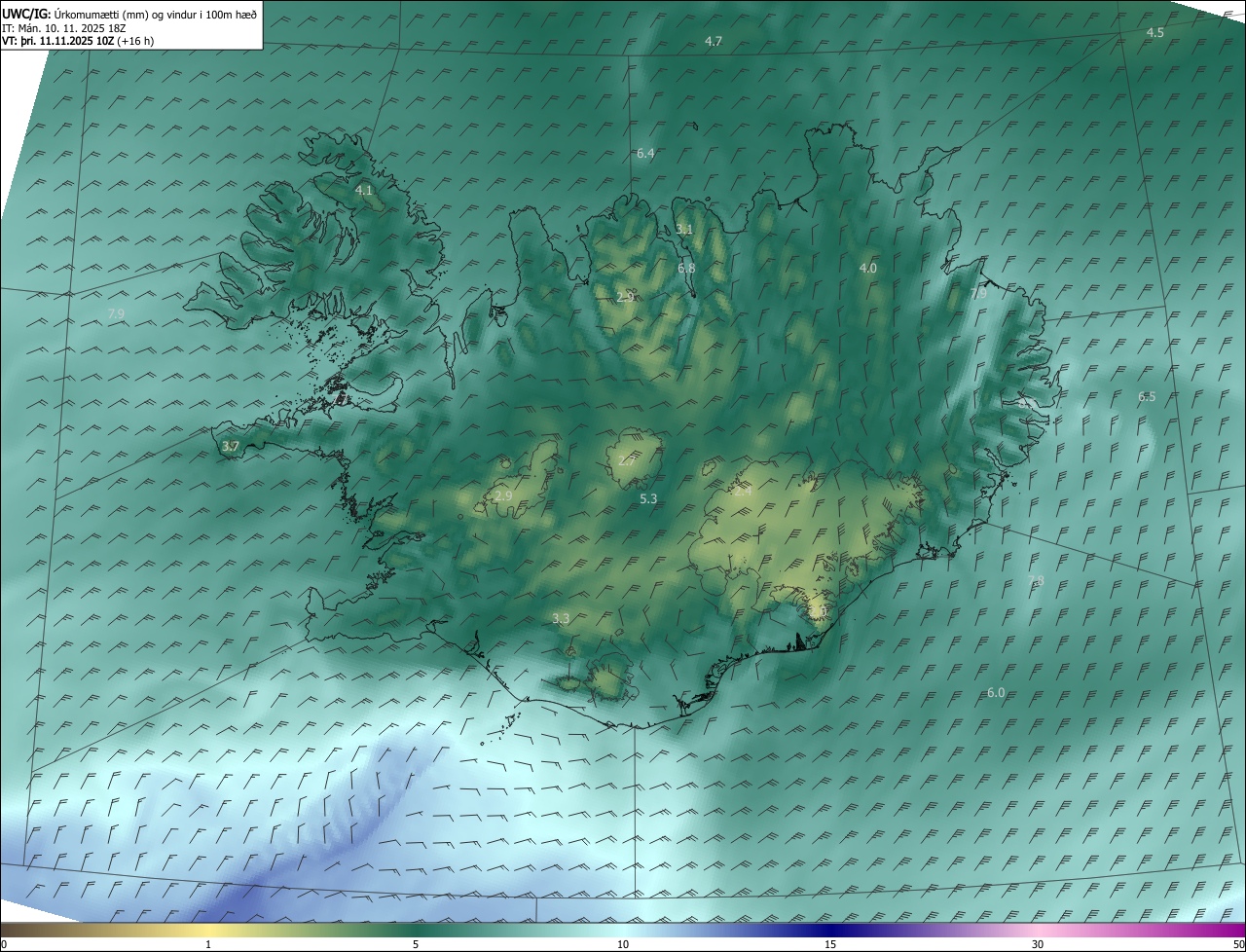Click the "5" label on the color scale

click(416, 944)
